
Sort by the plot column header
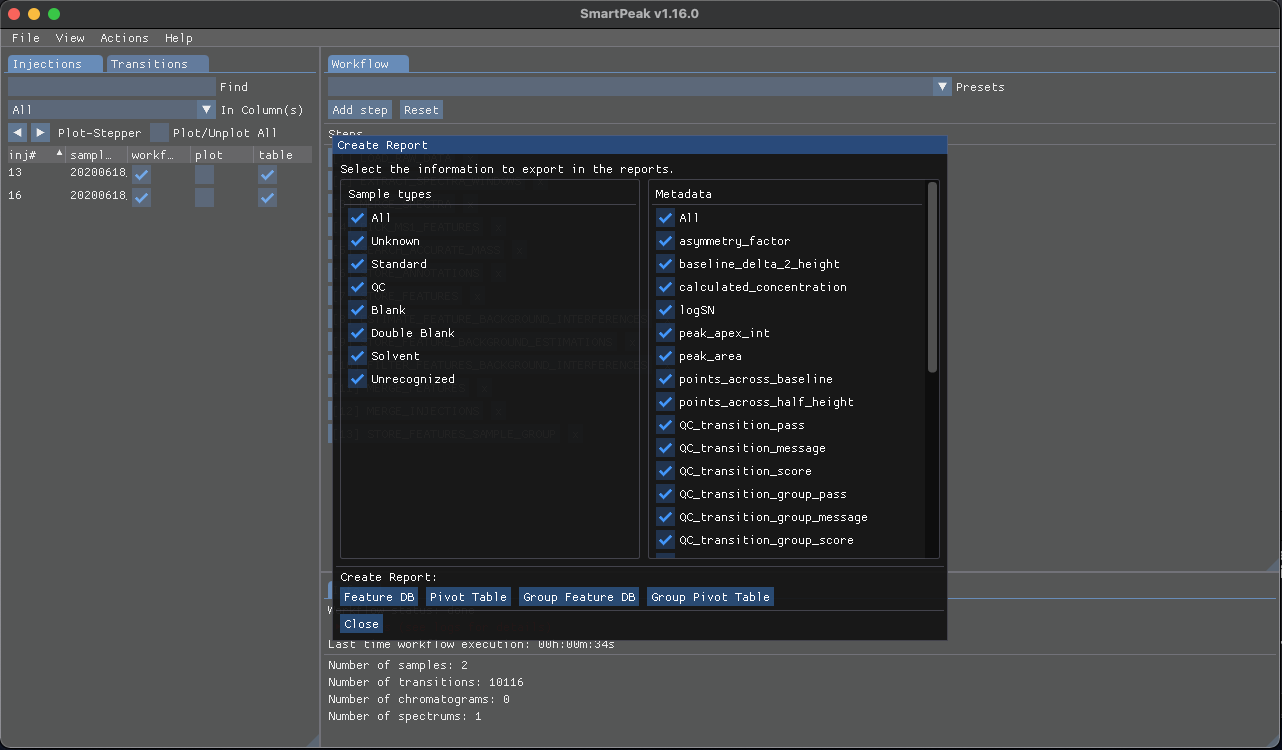[x=222, y=155]
